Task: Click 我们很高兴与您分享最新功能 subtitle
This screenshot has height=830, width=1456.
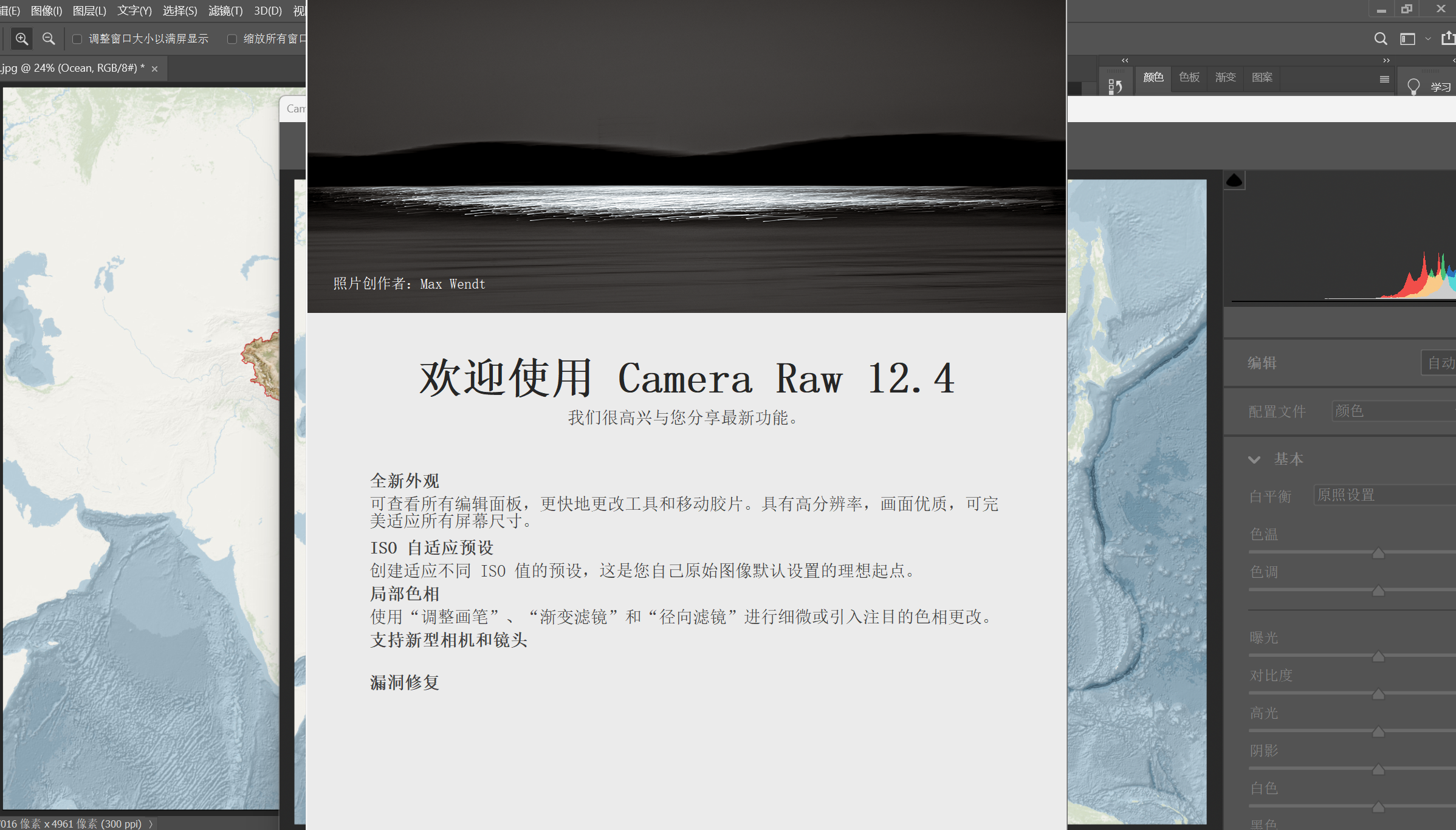Action: [682, 417]
